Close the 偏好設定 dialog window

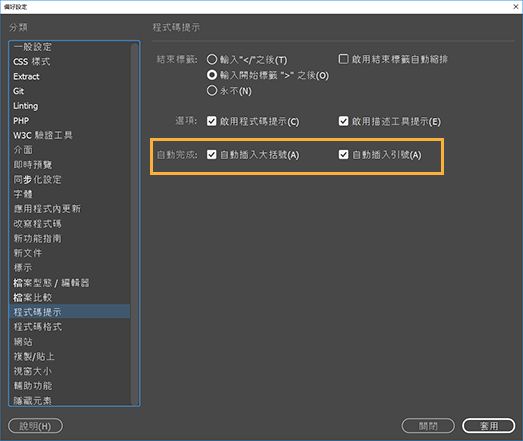tap(515, 7)
